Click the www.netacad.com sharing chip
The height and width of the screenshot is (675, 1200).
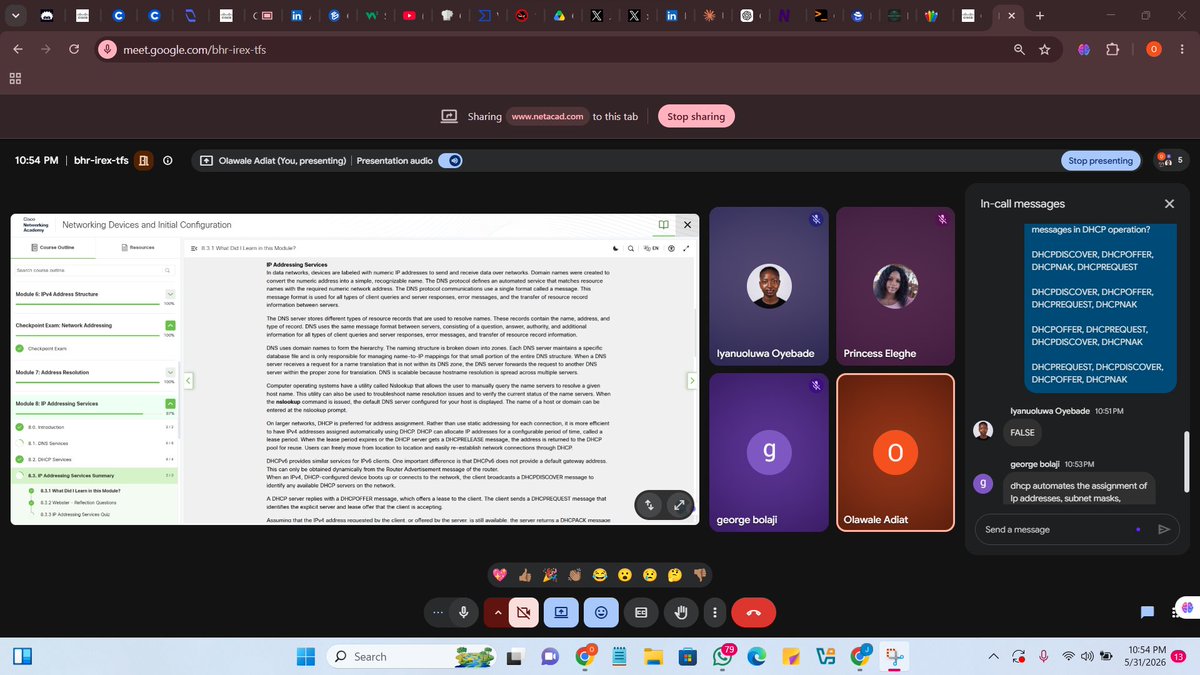coord(547,116)
